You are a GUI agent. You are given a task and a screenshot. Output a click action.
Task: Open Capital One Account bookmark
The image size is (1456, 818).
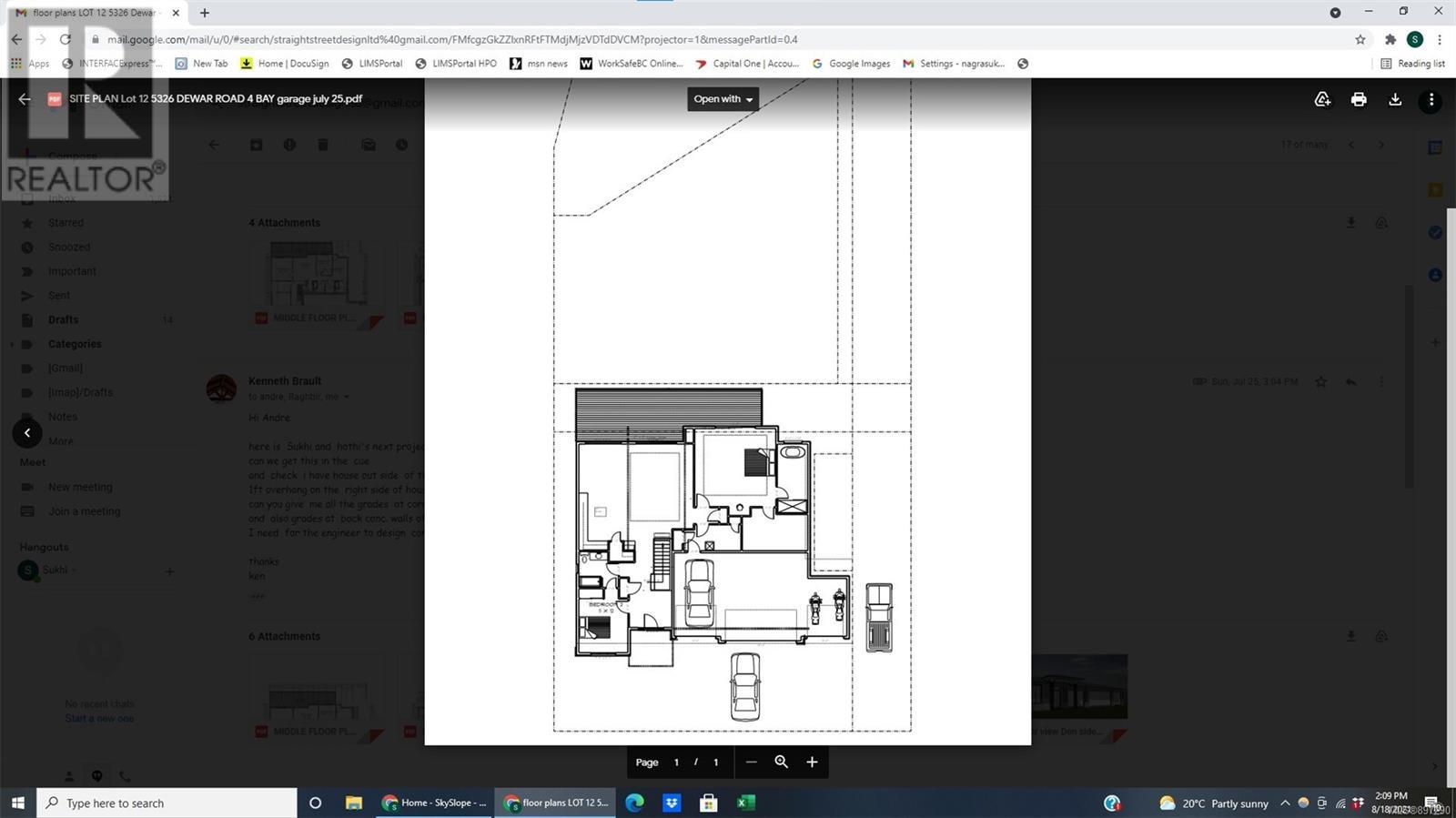pyautogui.click(x=747, y=64)
